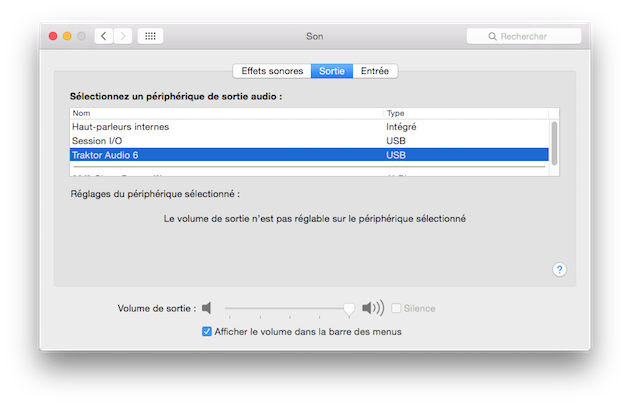Select Traktor Audio 6 device row
The width and height of the screenshot is (630, 407).
tap(309, 155)
